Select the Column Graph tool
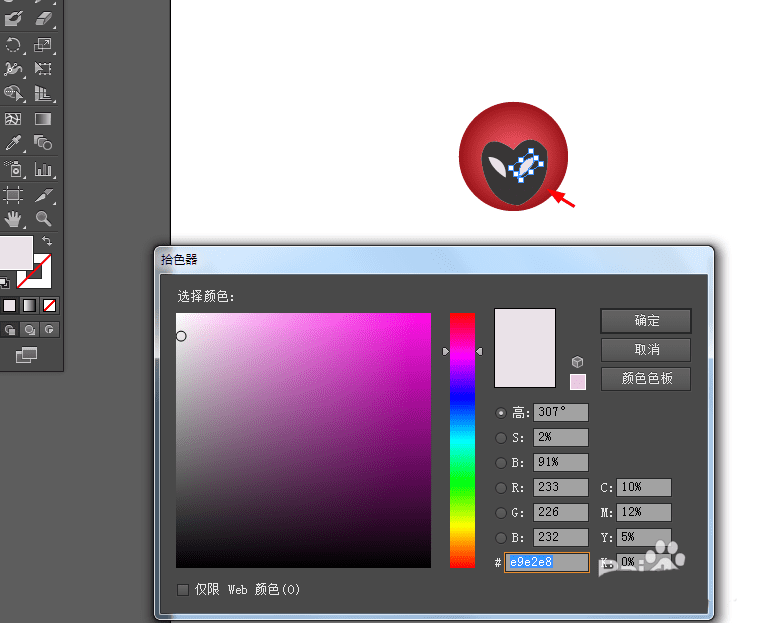The height and width of the screenshot is (623, 779). click(x=43, y=169)
